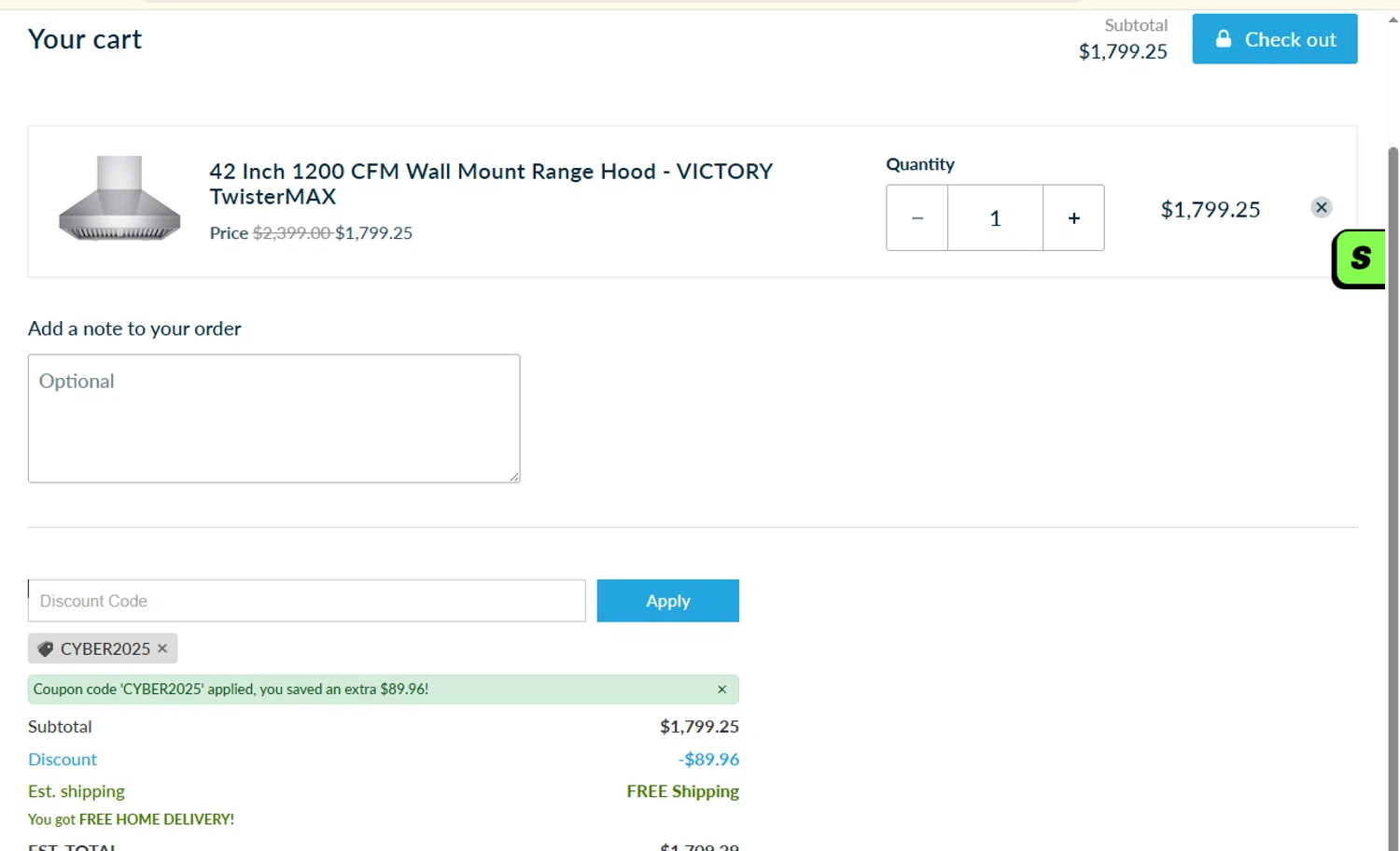This screenshot has height=851, width=1400.
Task: Click the Discount label in summary
Action: (x=63, y=760)
